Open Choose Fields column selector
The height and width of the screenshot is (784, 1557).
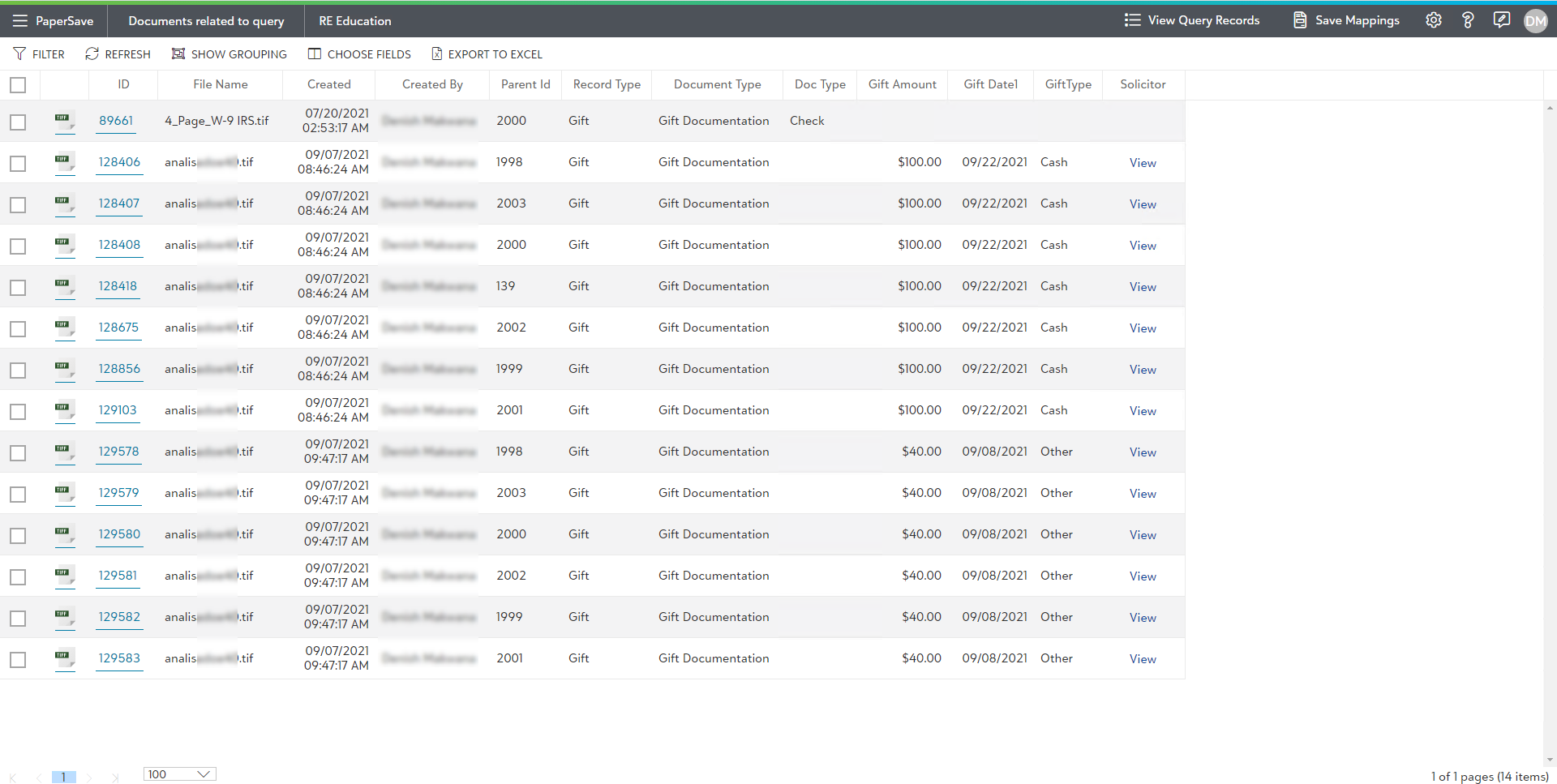359,54
